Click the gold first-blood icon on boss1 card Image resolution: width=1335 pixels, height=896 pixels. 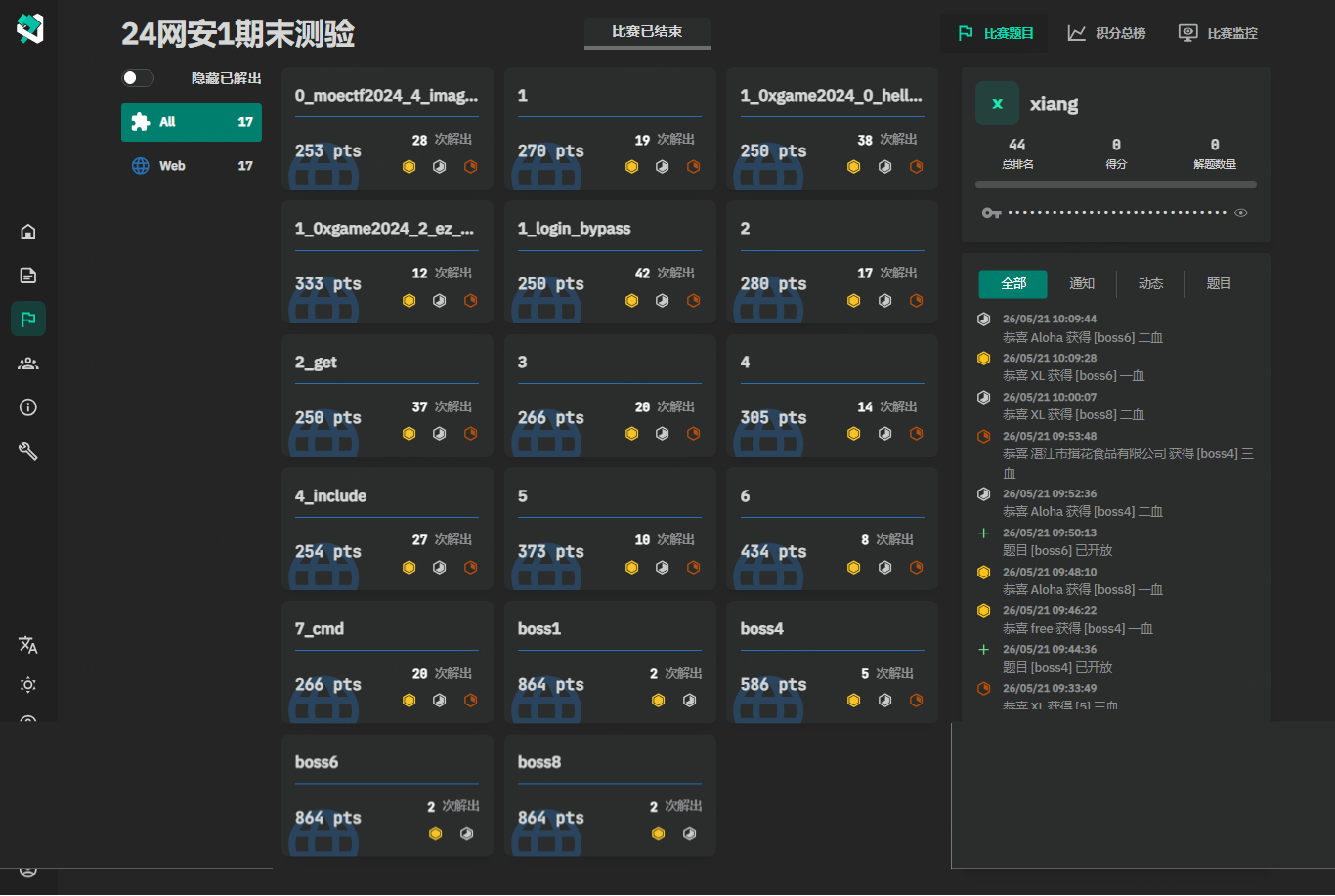click(x=659, y=700)
